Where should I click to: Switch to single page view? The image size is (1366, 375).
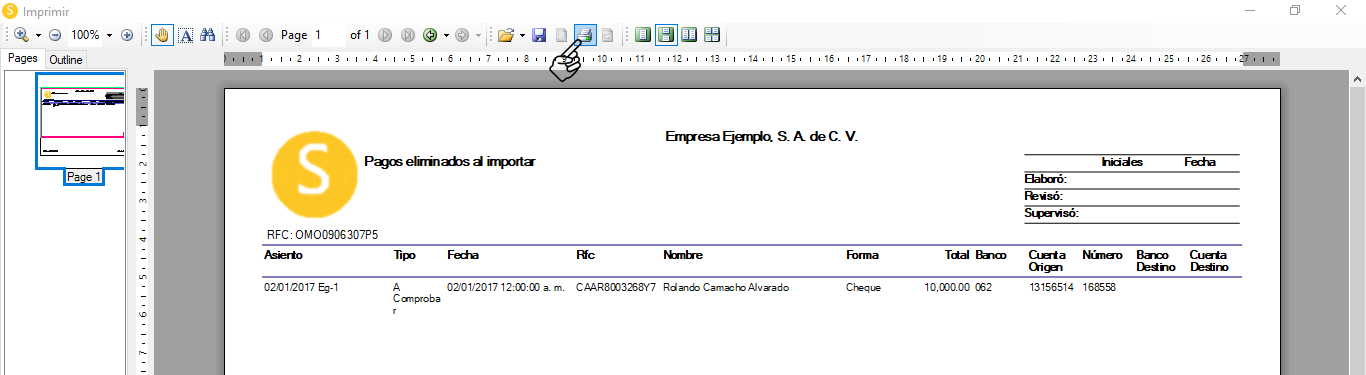642,35
